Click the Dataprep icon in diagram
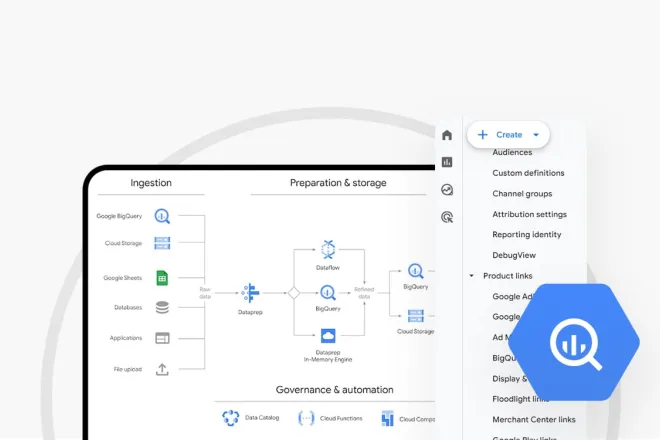This screenshot has height=440, width=660. pyautogui.click(x=249, y=292)
